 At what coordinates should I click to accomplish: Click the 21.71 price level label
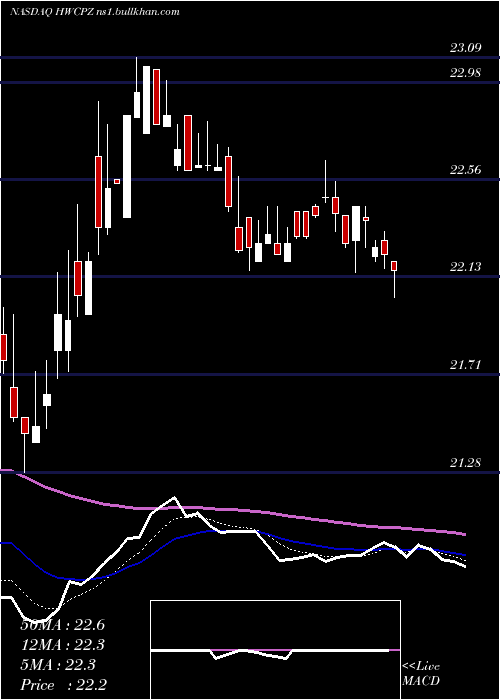coord(466,365)
